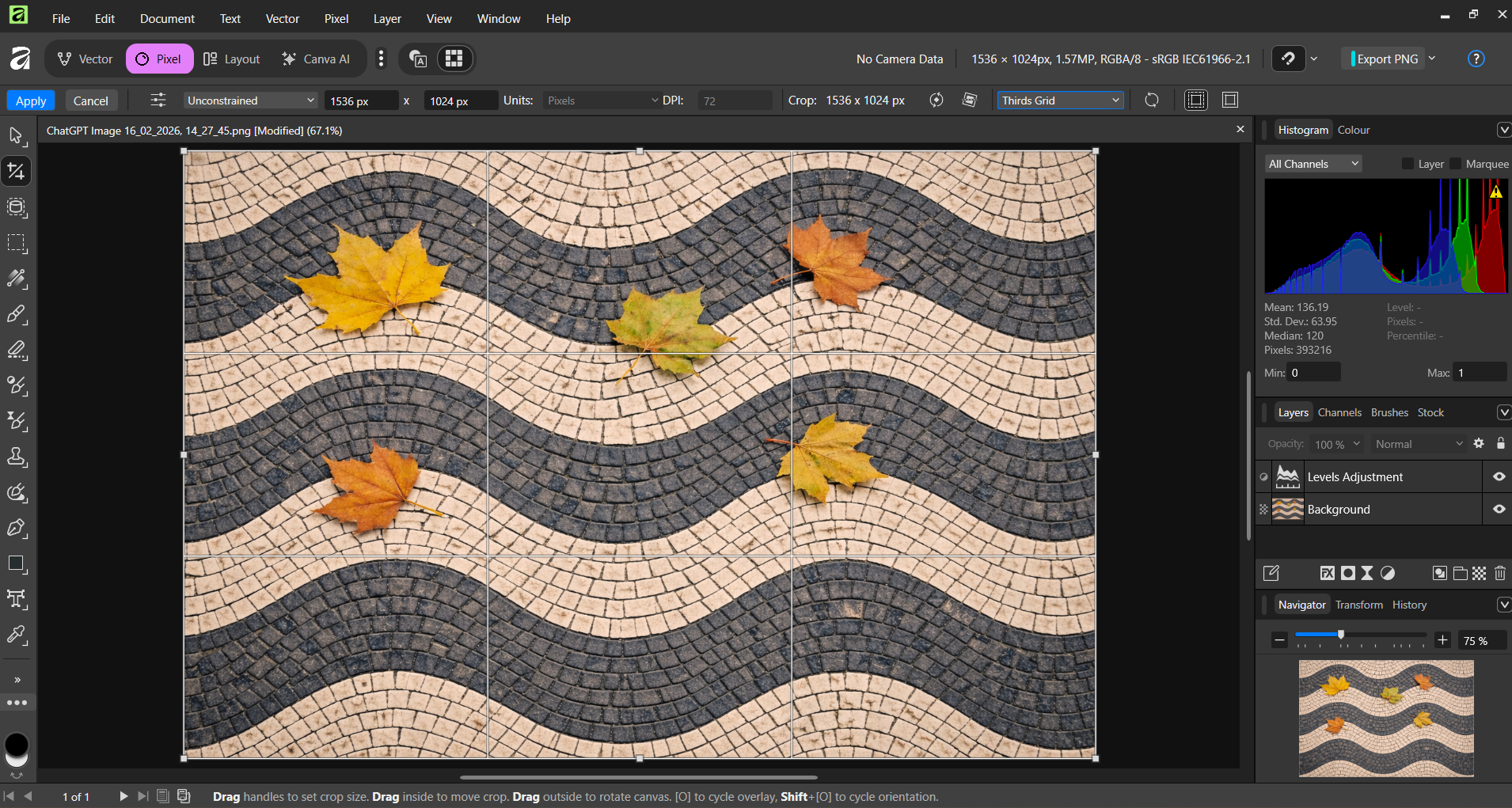Open the Thirds Grid overlay dropdown

point(1060,101)
